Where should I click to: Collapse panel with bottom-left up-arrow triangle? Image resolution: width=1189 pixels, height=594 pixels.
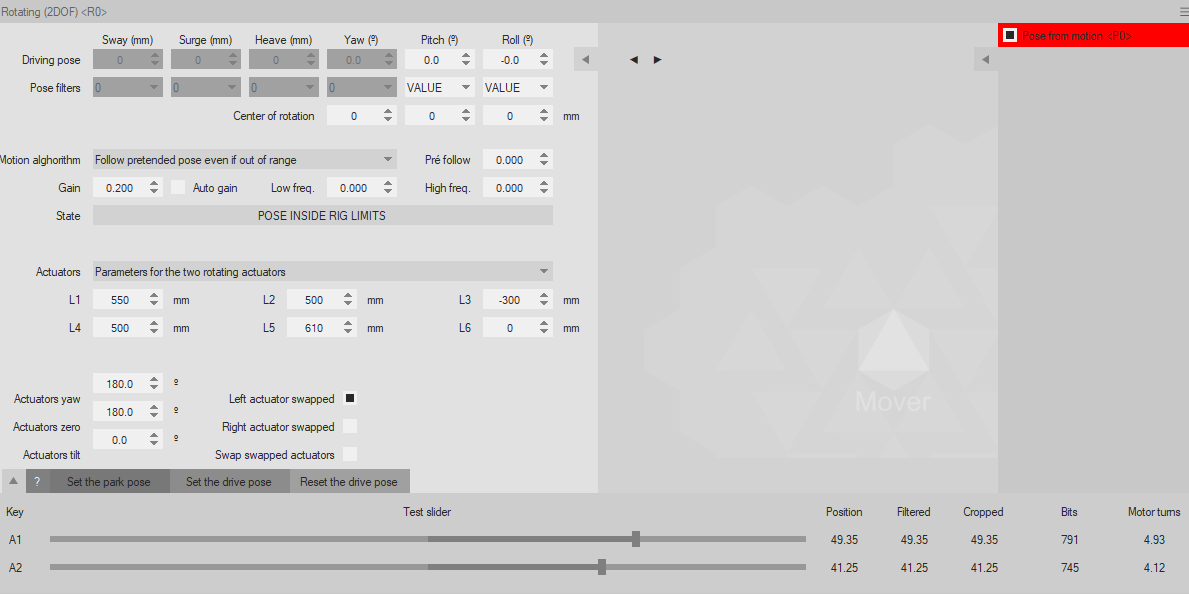click(x=13, y=481)
